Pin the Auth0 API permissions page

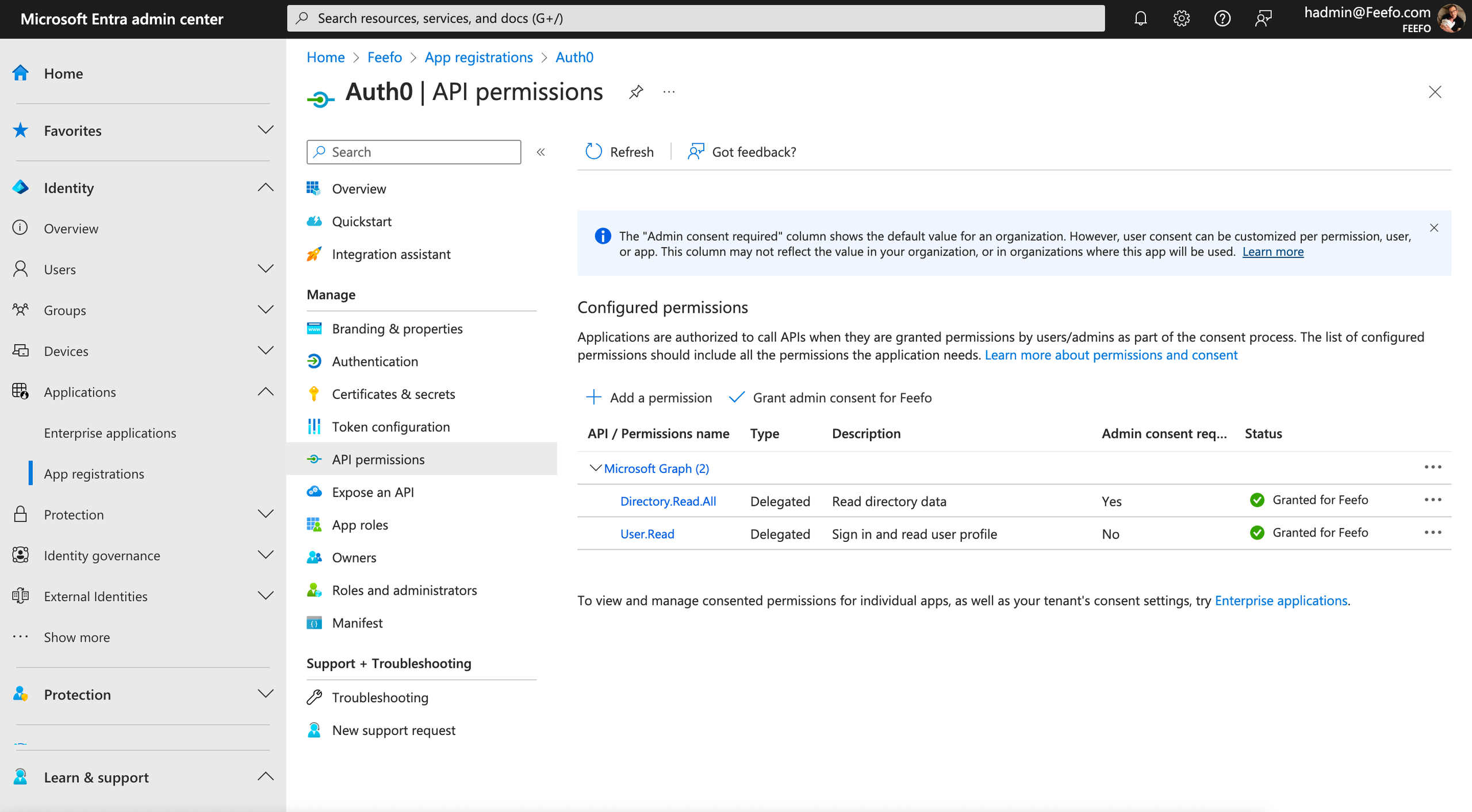[x=636, y=92]
